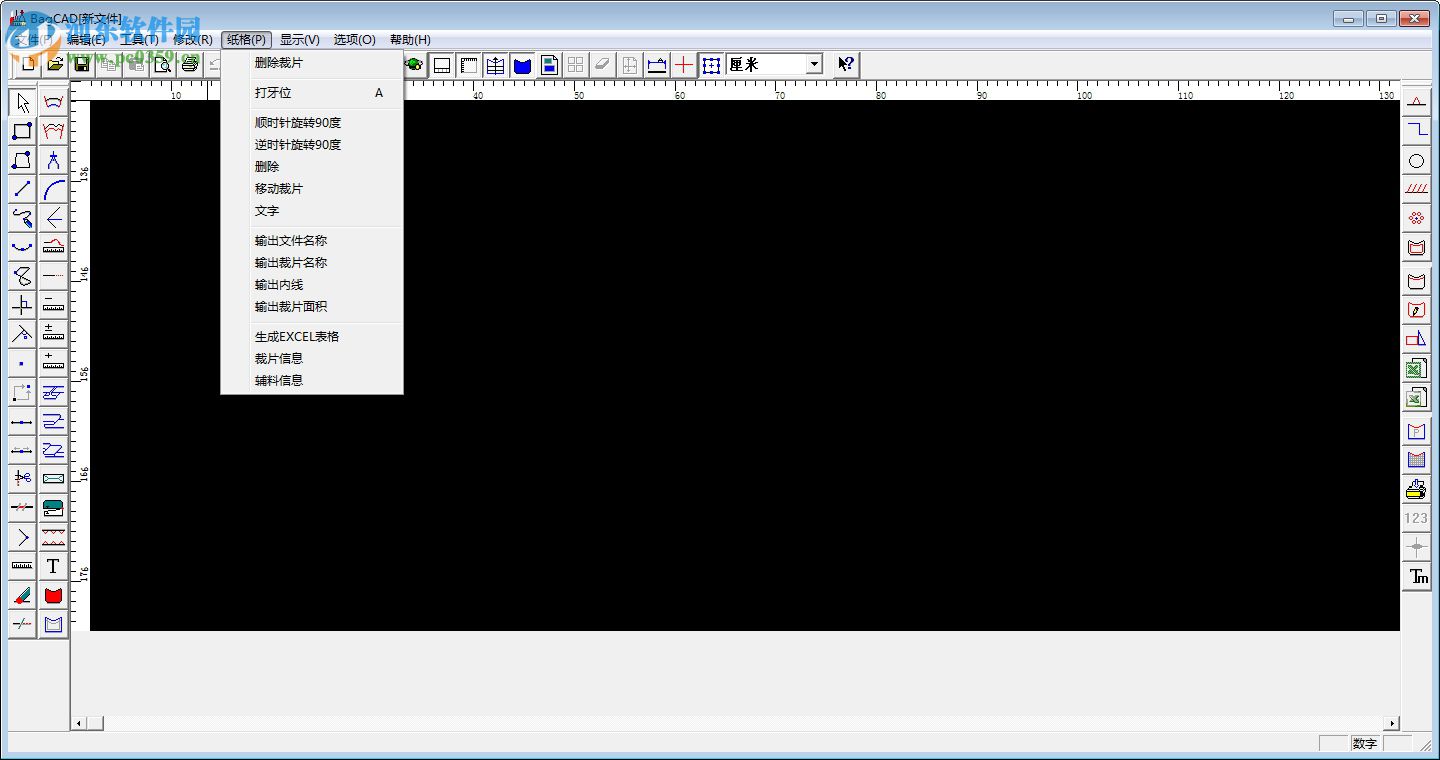
Task: Click the yellow printer icon on right toolbar
Action: [x=1416, y=490]
